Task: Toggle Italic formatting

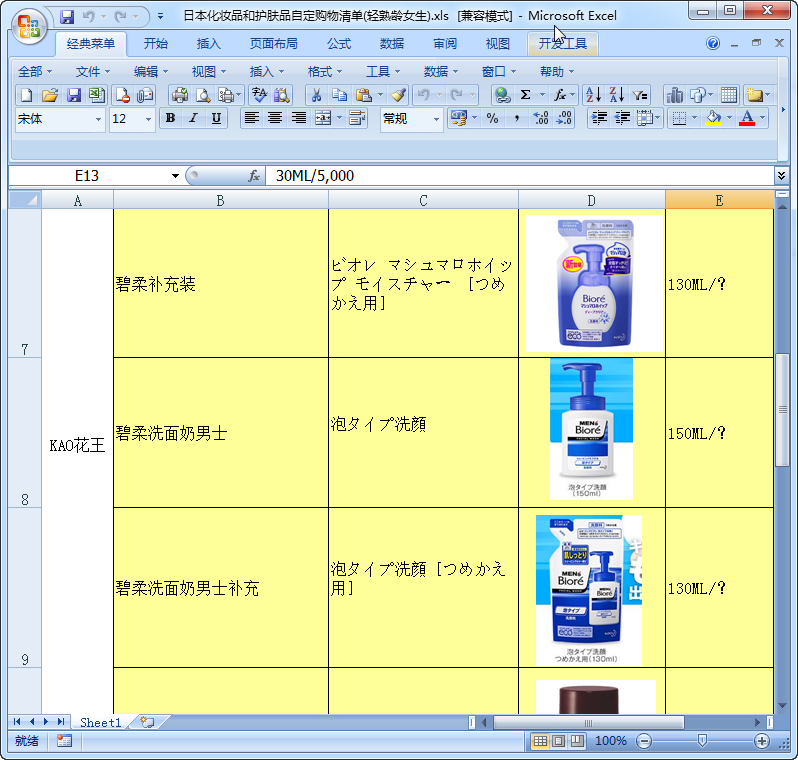Action: [193, 119]
